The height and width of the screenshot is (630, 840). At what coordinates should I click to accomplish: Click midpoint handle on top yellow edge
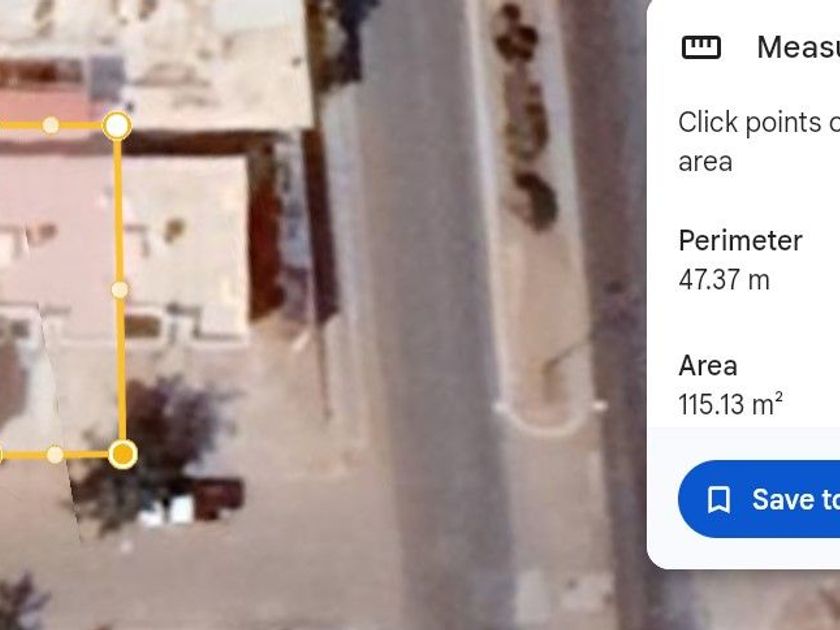point(50,125)
